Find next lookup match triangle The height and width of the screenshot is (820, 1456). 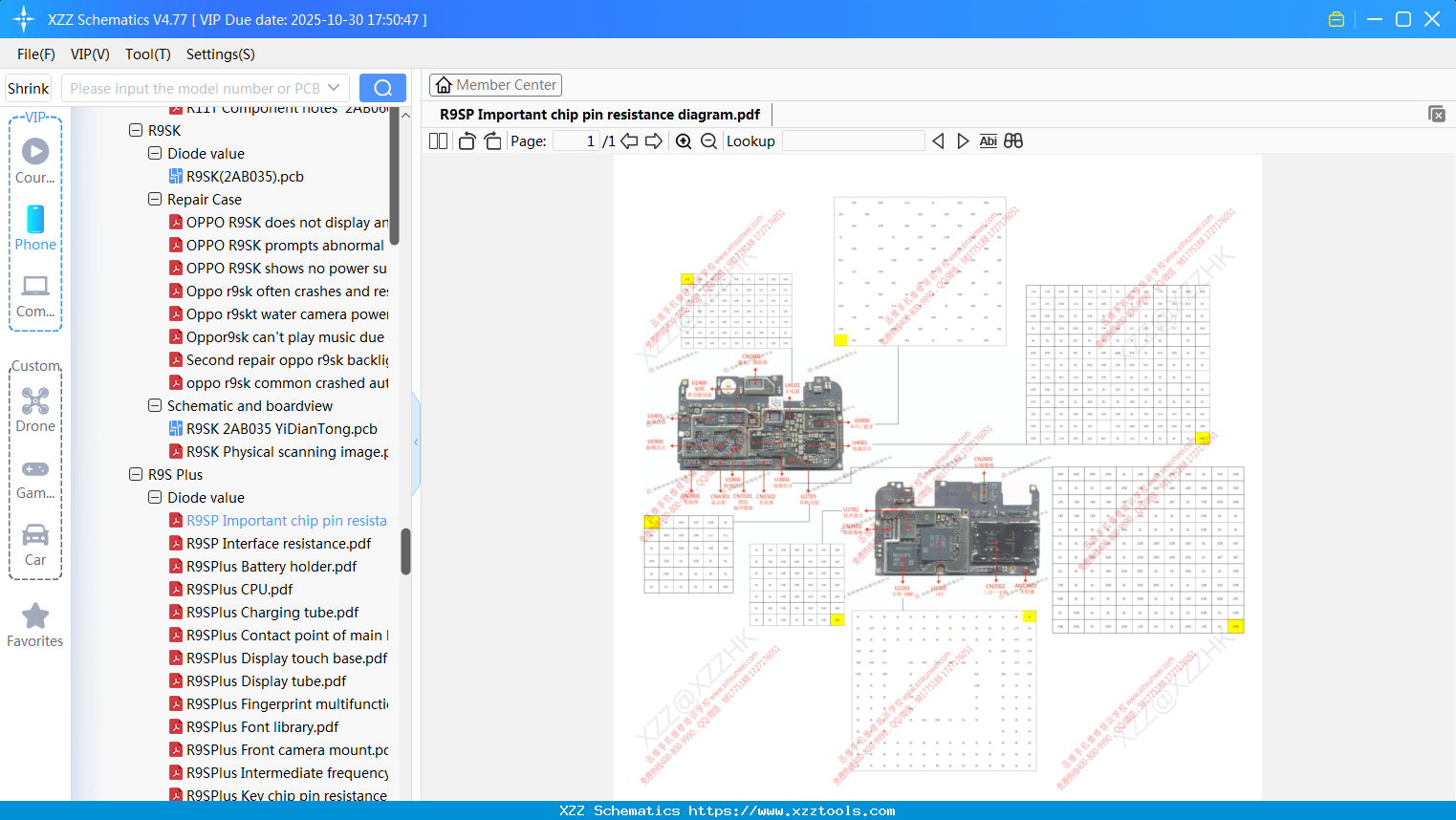tap(963, 141)
